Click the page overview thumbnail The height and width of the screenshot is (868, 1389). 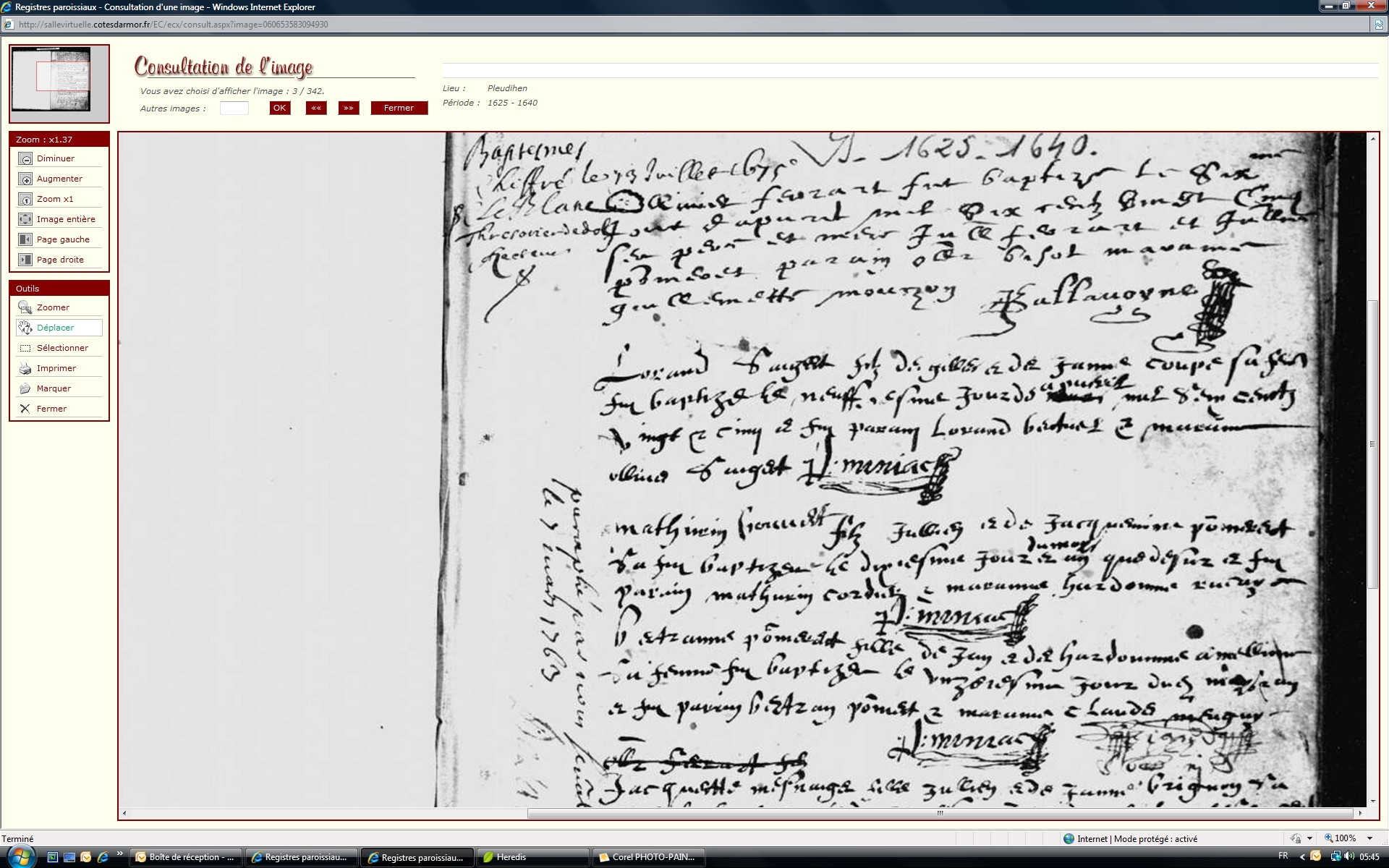[x=59, y=81]
